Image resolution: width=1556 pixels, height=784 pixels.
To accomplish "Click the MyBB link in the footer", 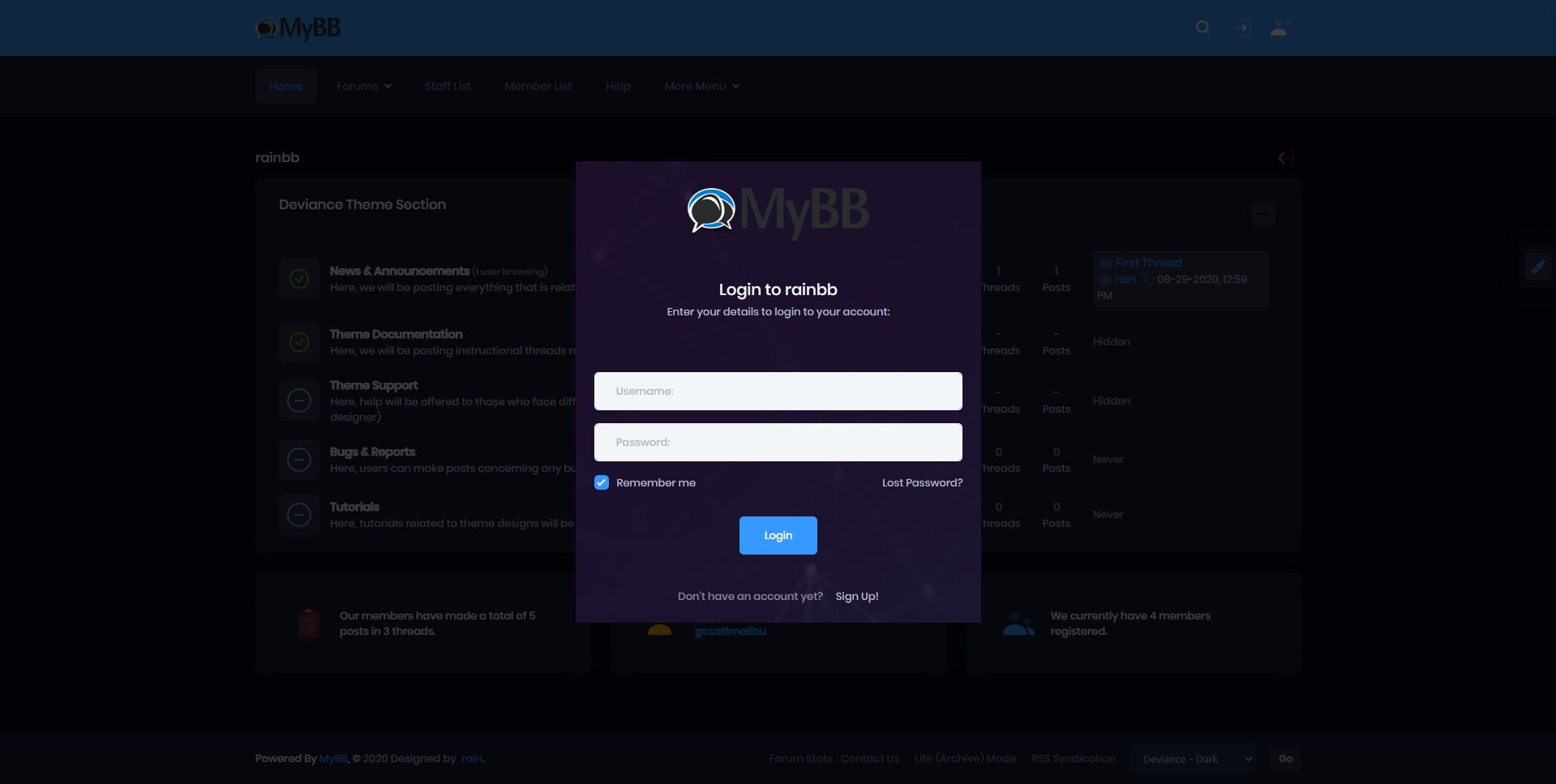I will (x=333, y=759).
